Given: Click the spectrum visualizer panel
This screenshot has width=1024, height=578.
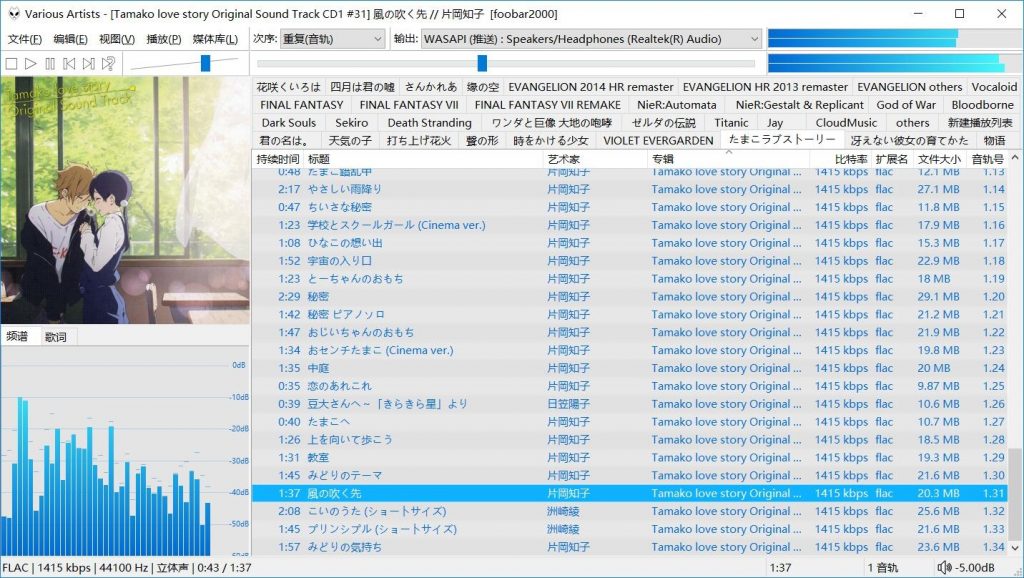Looking at the screenshot, I should [x=125, y=451].
